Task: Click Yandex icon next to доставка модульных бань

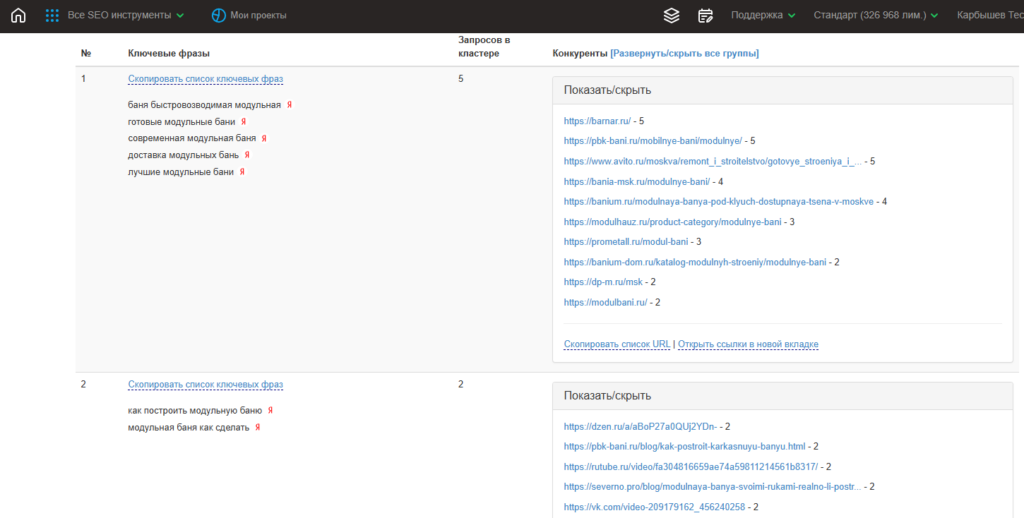Action: [247, 155]
